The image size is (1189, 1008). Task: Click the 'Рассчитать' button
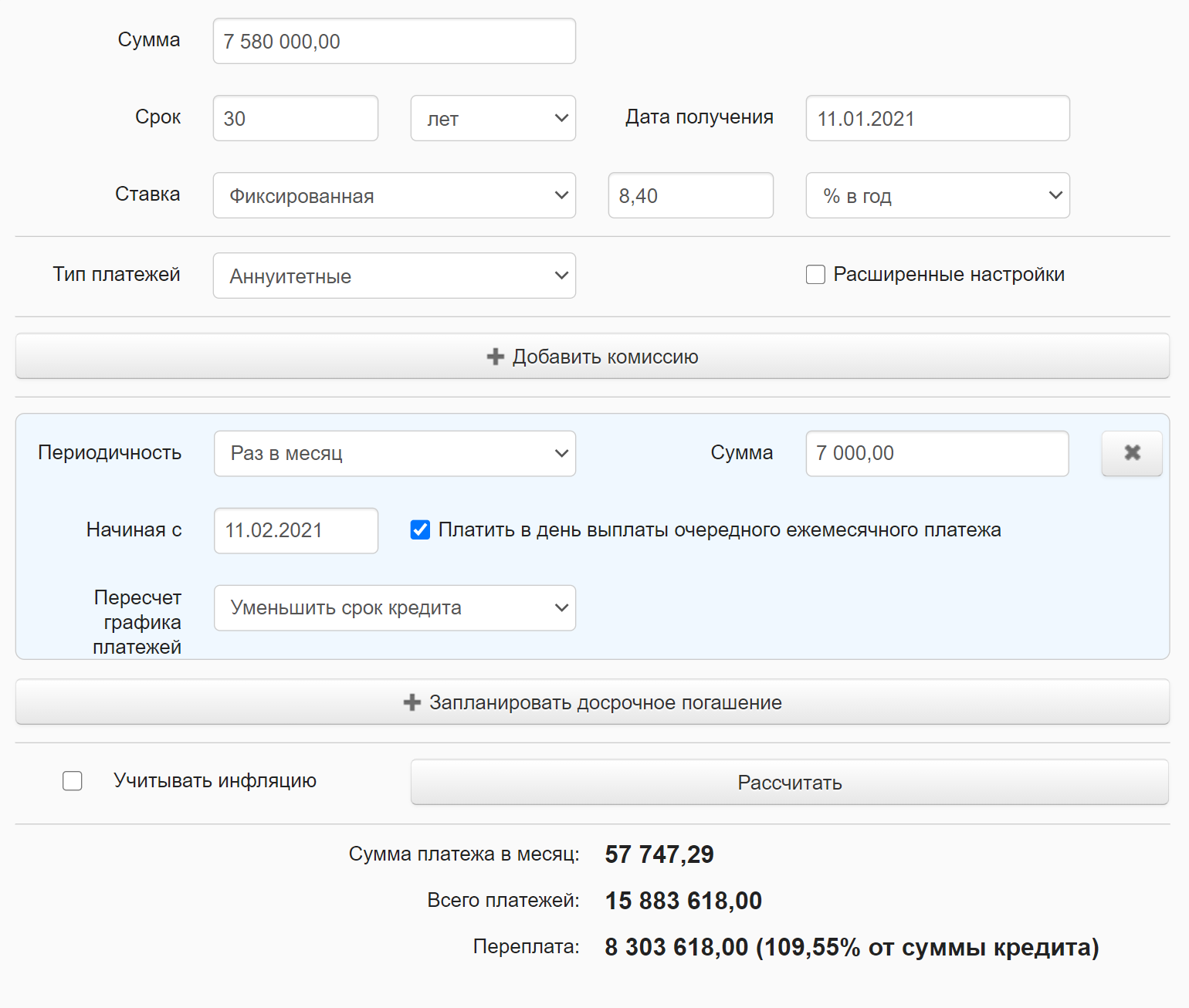(x=790, y=782)
